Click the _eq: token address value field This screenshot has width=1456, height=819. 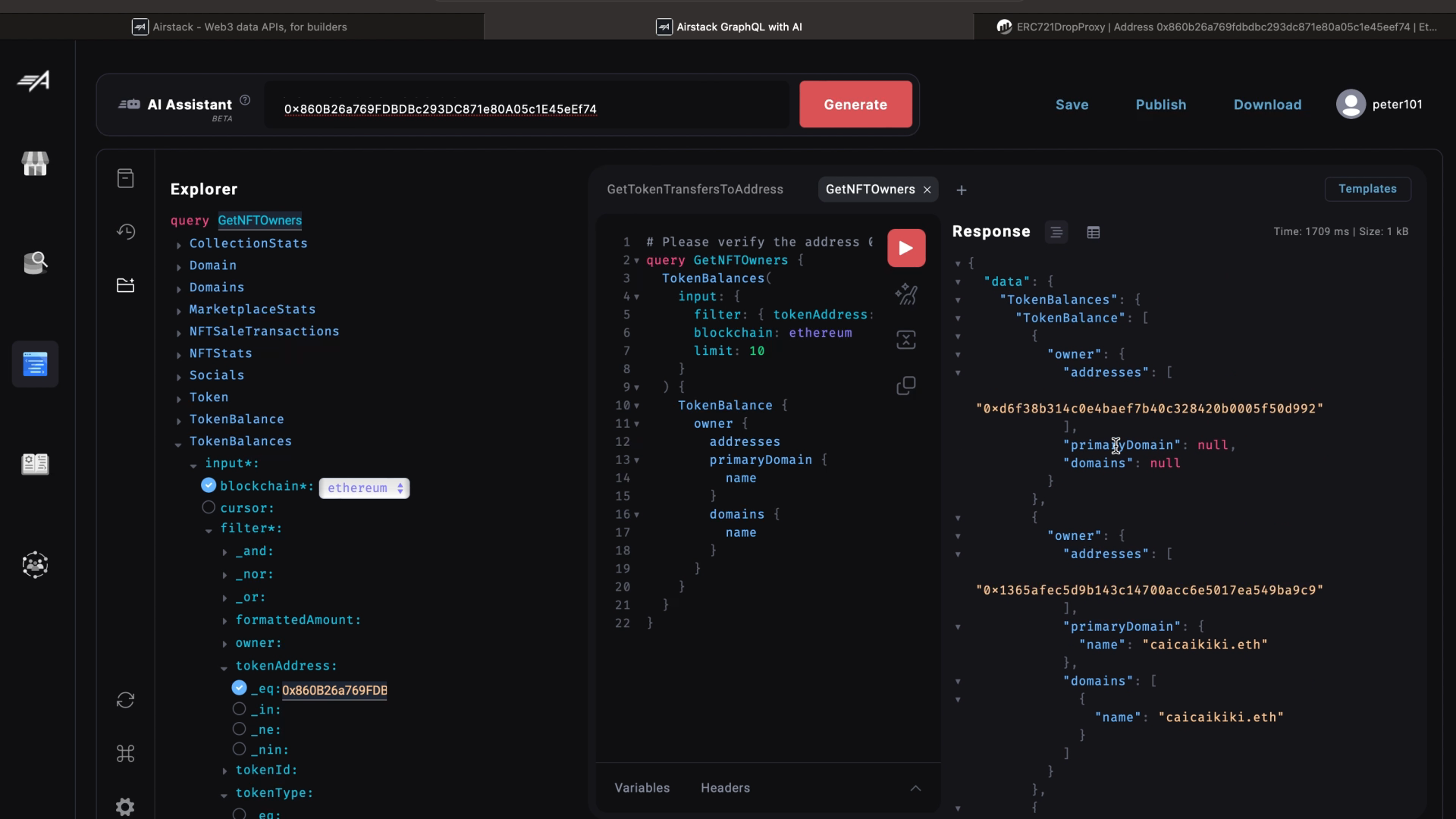click(334, 690)
